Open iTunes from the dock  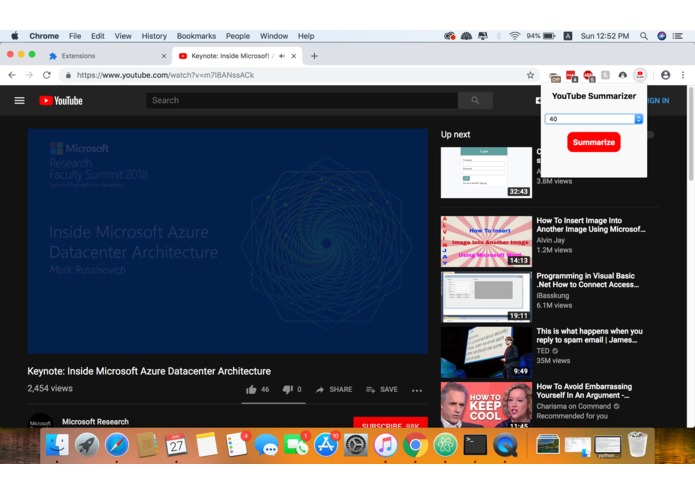(x=385, y=445)
